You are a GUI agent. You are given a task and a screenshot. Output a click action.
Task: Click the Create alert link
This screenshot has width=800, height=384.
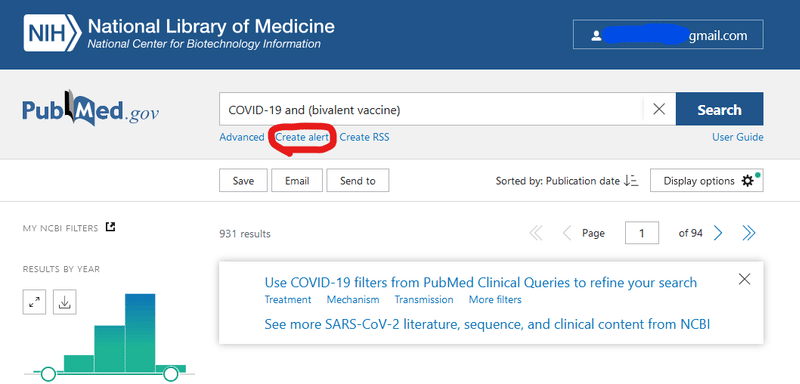point(302,137)
